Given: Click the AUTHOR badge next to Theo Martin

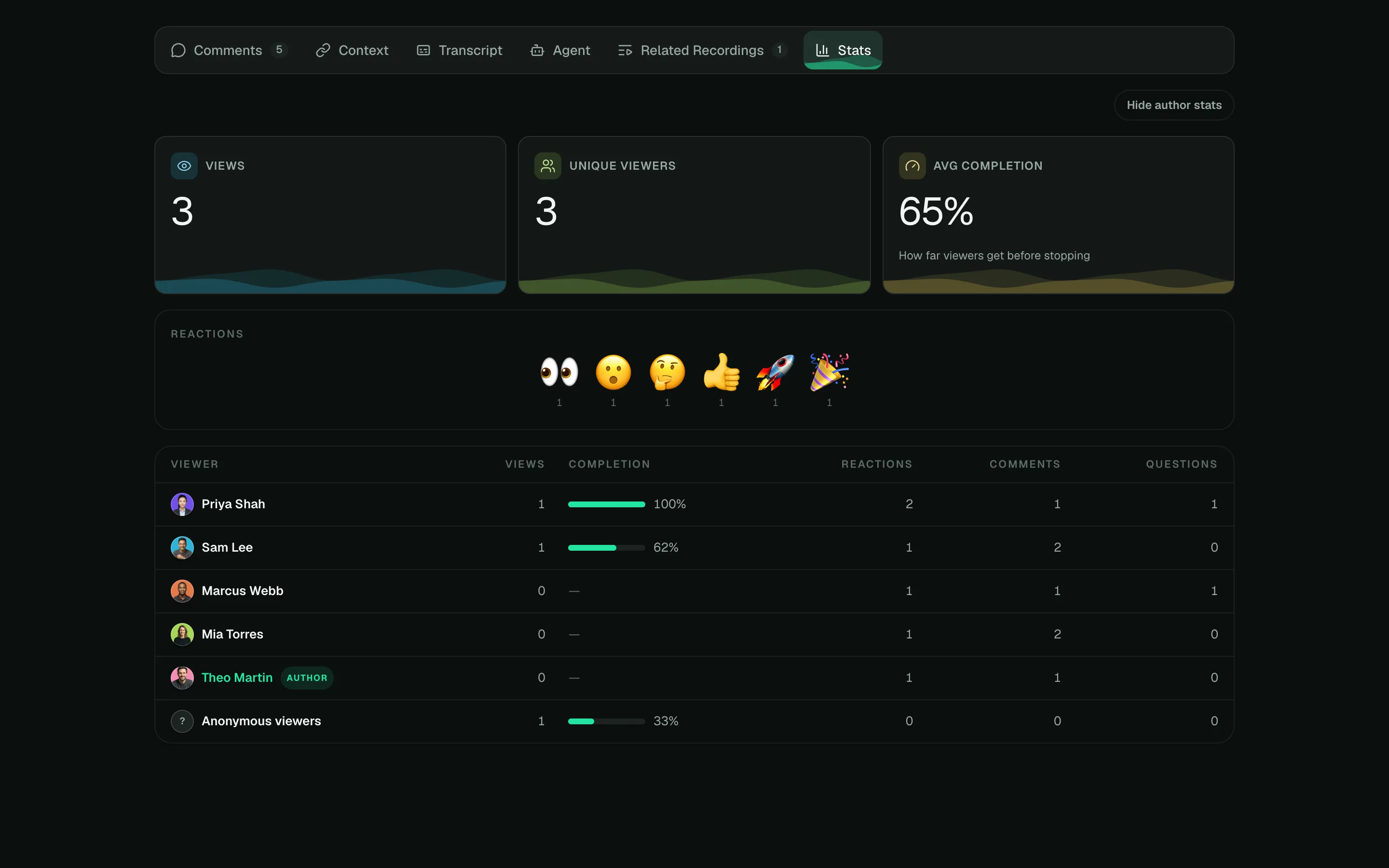Looking at the screenshot, I should [x=307, y=678].
